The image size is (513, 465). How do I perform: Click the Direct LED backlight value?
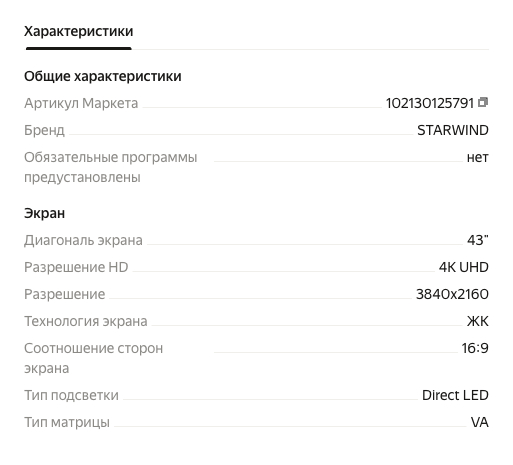[455, 395]
